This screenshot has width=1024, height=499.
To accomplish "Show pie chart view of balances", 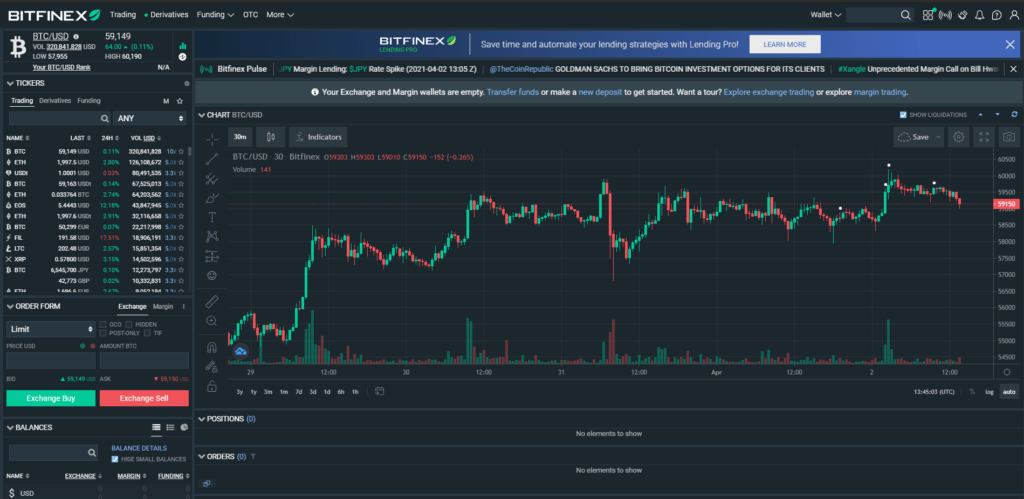I will (184, 427).
